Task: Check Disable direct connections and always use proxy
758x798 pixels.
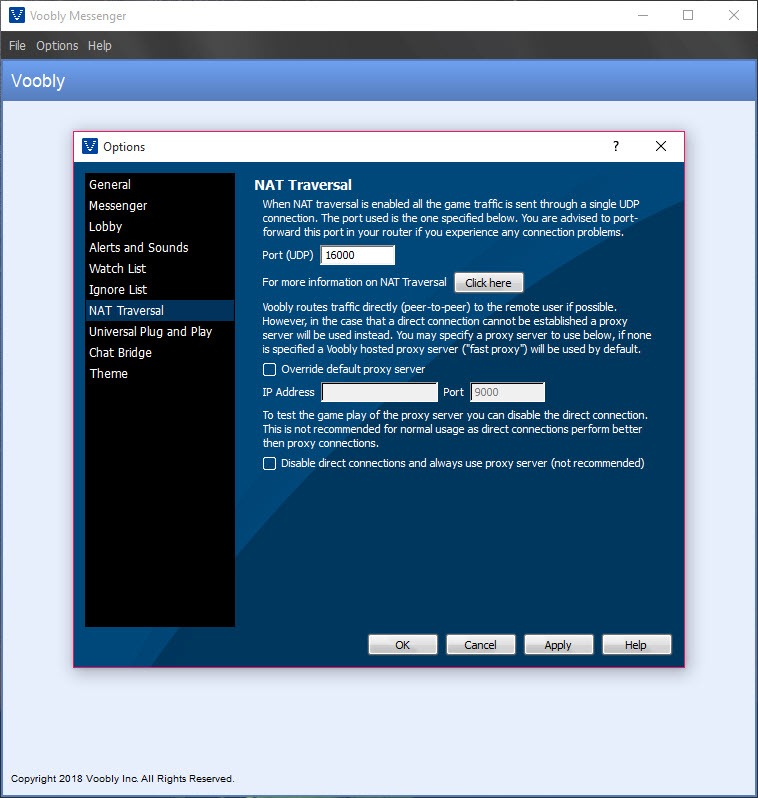Action: pos(269,463)
